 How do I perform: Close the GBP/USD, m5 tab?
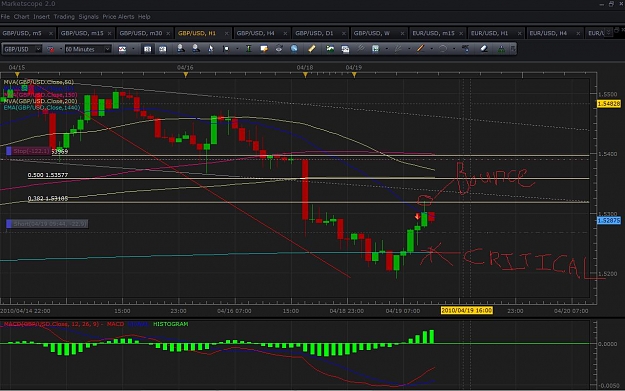coord(51,33)
